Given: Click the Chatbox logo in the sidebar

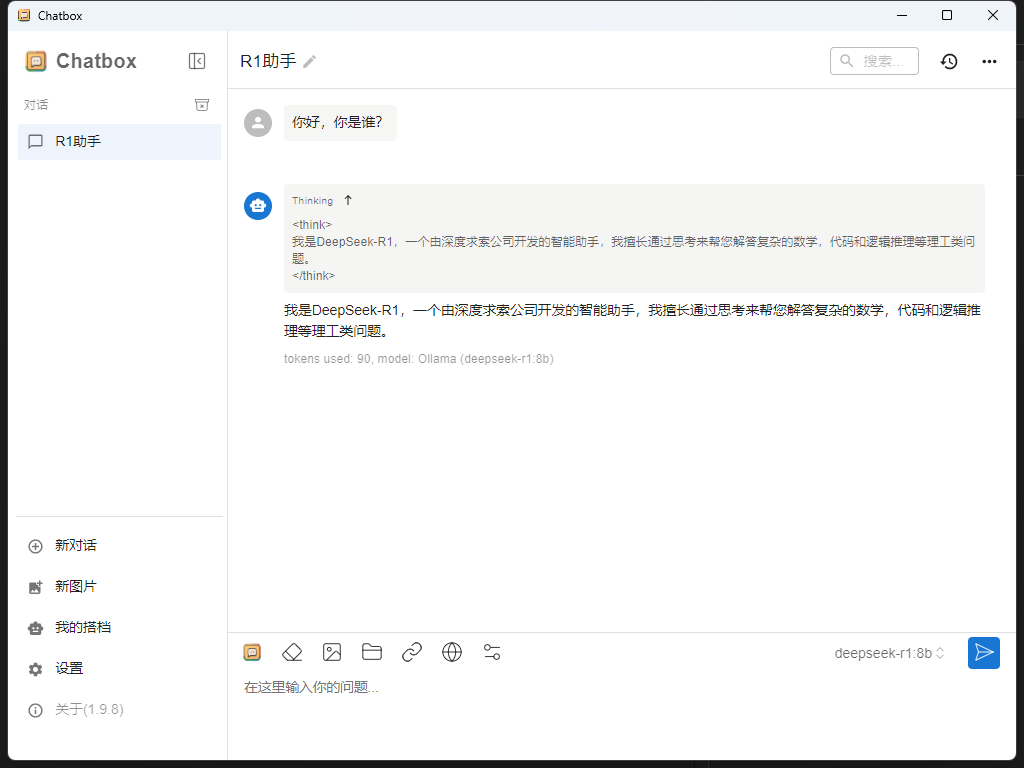Looking at the screenshot, I should [x=36, y=61].
